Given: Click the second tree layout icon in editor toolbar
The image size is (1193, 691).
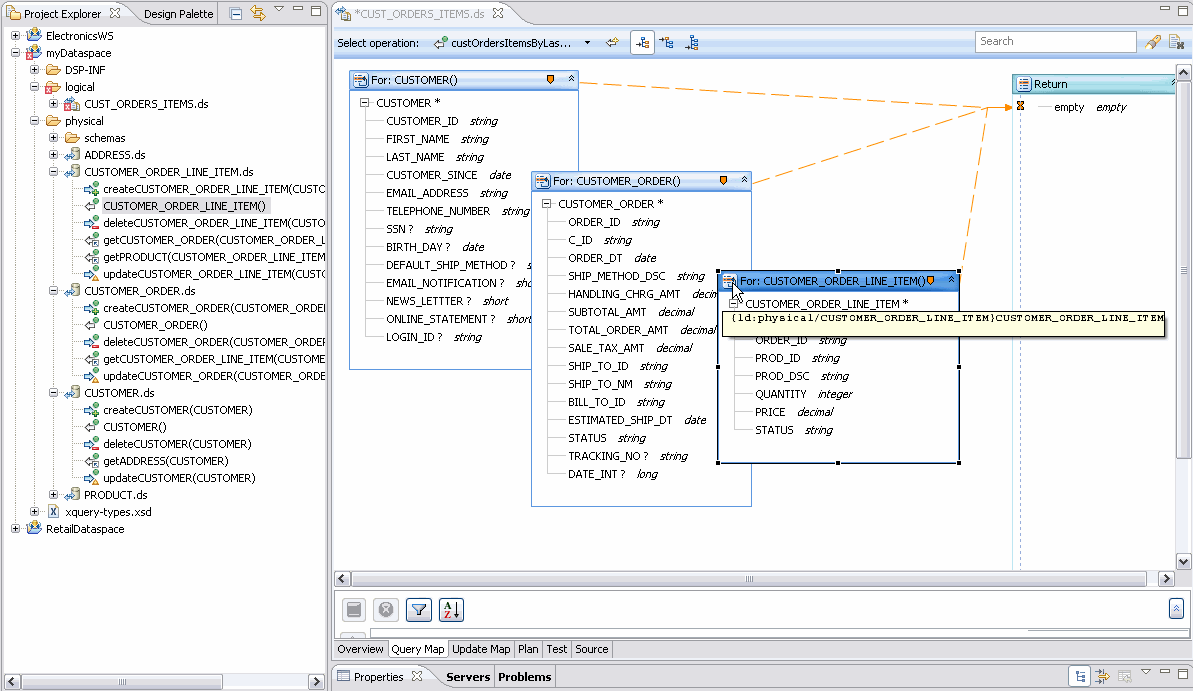Looking at the screenshot, I should (666, 43).
